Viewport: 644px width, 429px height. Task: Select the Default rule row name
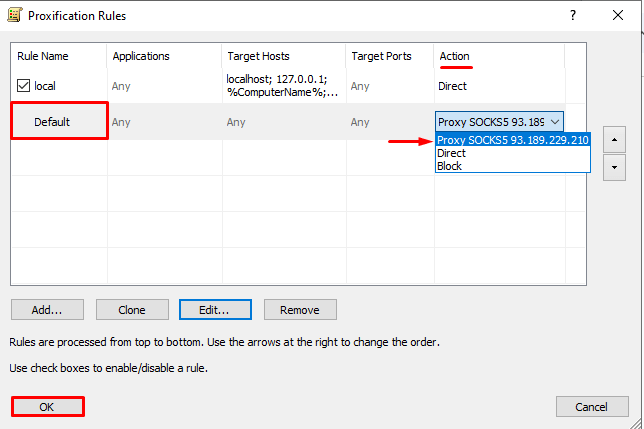click(58, 122)
